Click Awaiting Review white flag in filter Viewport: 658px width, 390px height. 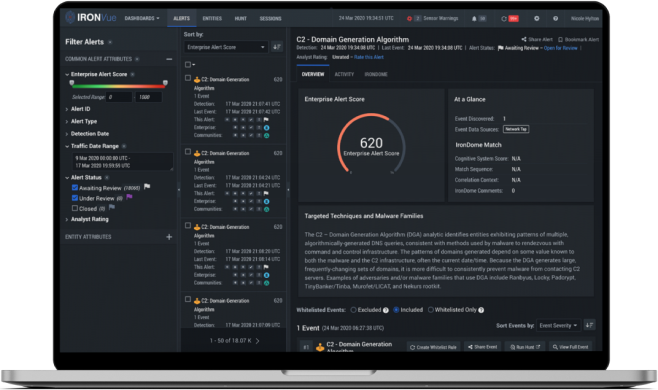click(147, 186)
